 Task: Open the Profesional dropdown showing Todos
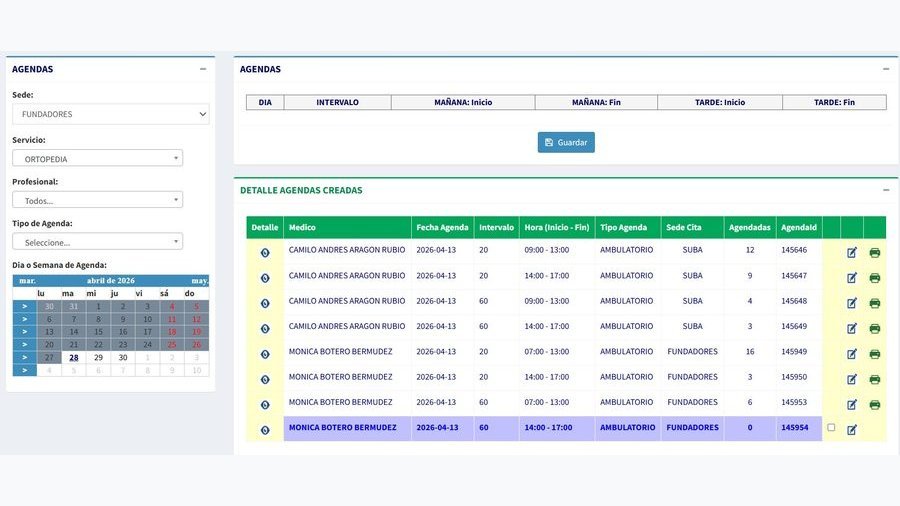[98, 200]
